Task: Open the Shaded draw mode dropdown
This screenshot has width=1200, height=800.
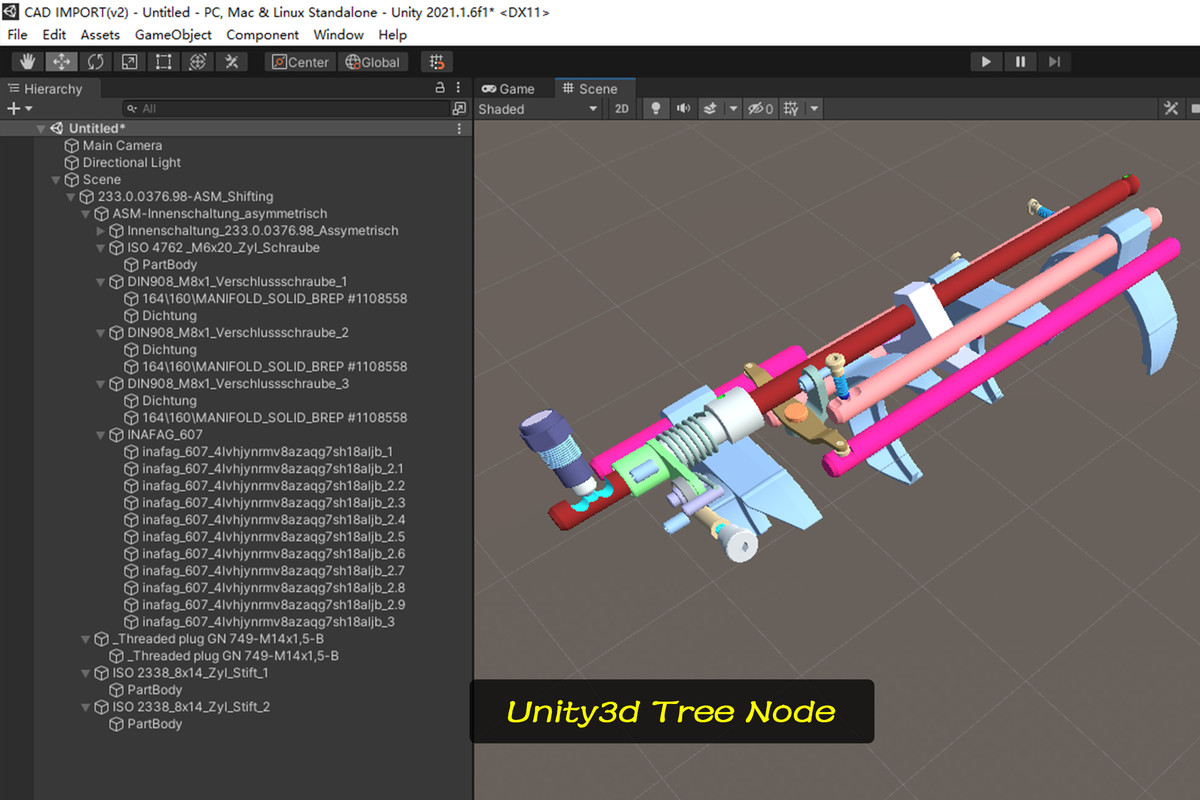Action: [x=538, y=109]
